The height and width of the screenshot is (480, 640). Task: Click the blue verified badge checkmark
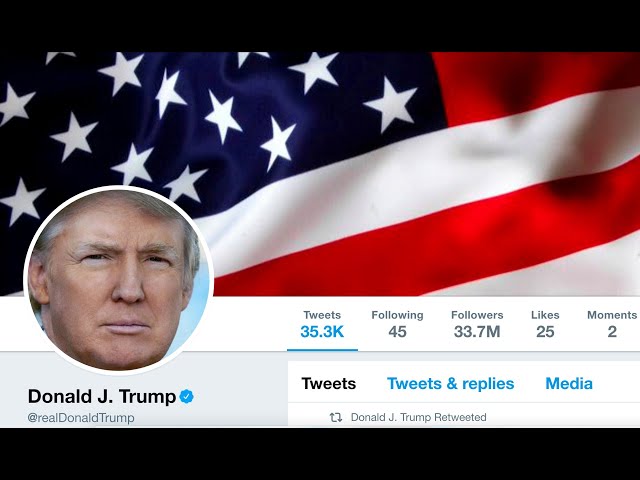point(187,396)
